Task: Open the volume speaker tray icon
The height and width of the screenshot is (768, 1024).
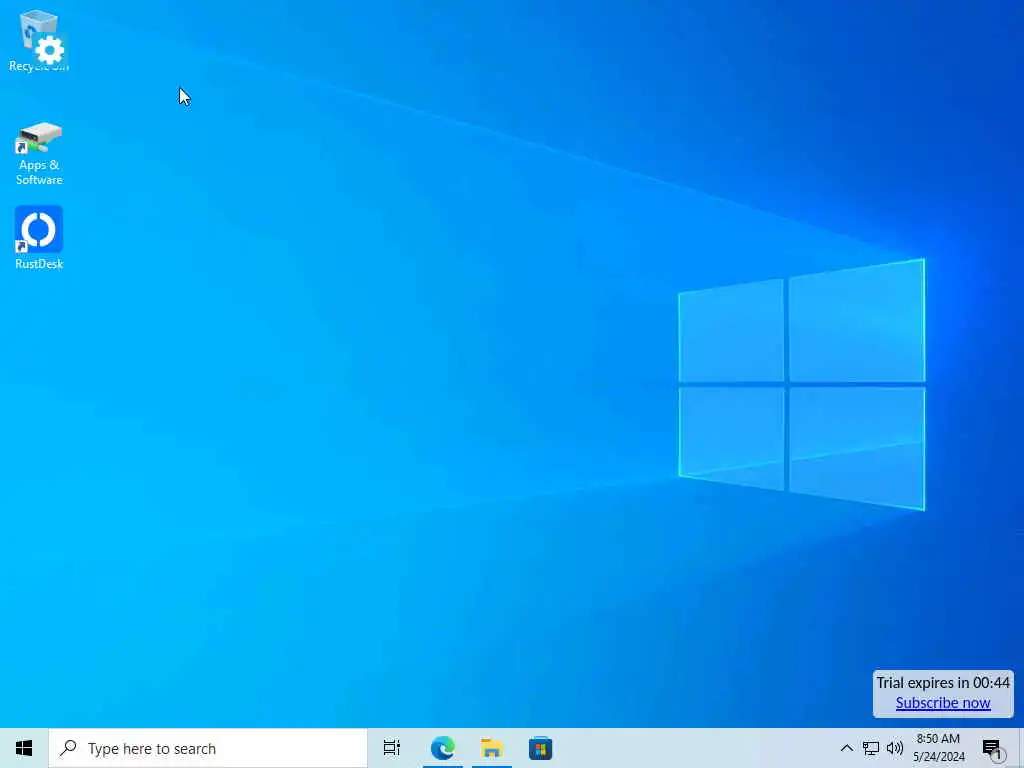Action: pyautogui.click(x=895, y=748)
